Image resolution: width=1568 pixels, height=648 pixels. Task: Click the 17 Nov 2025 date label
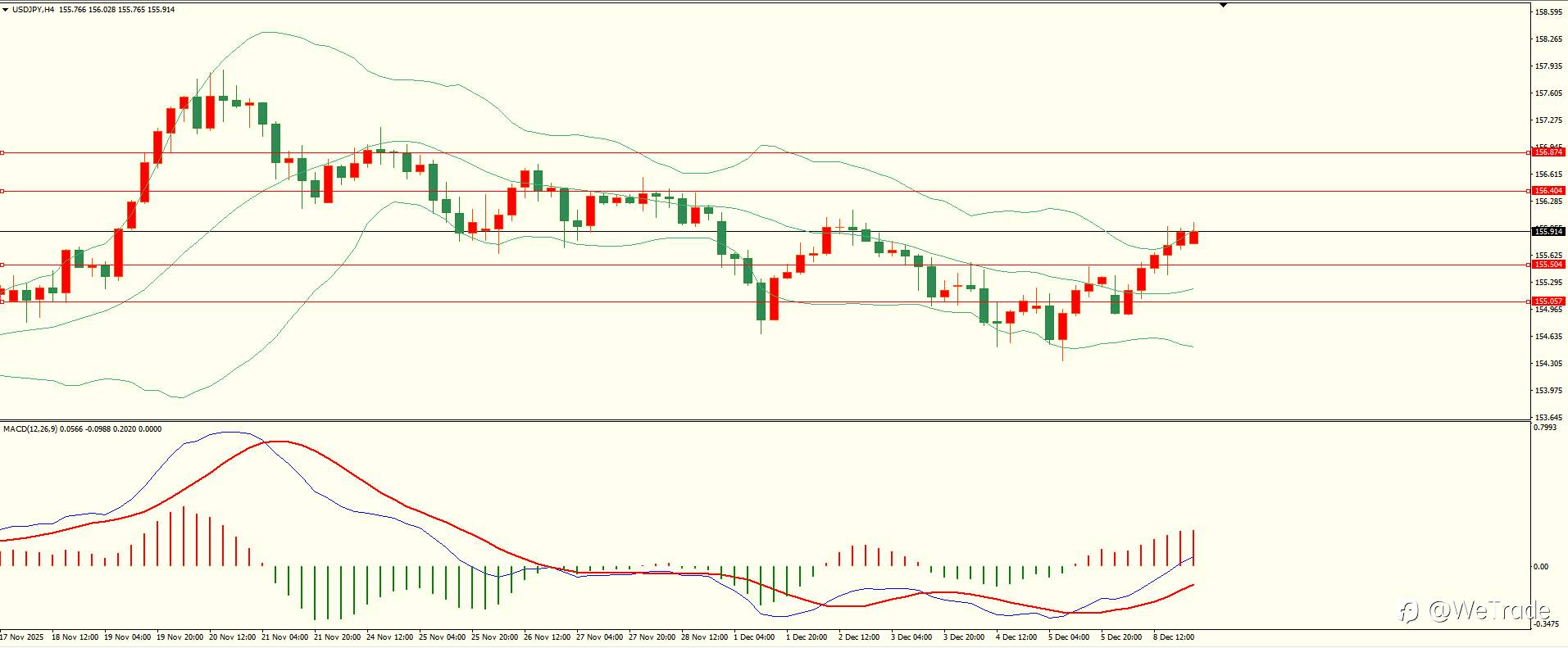pos(22,637)
